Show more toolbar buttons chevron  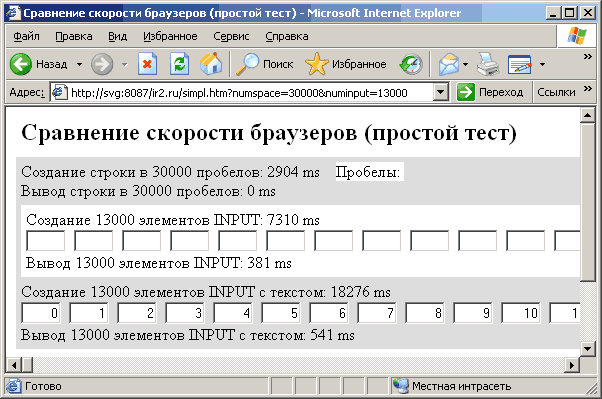[587, 57]
